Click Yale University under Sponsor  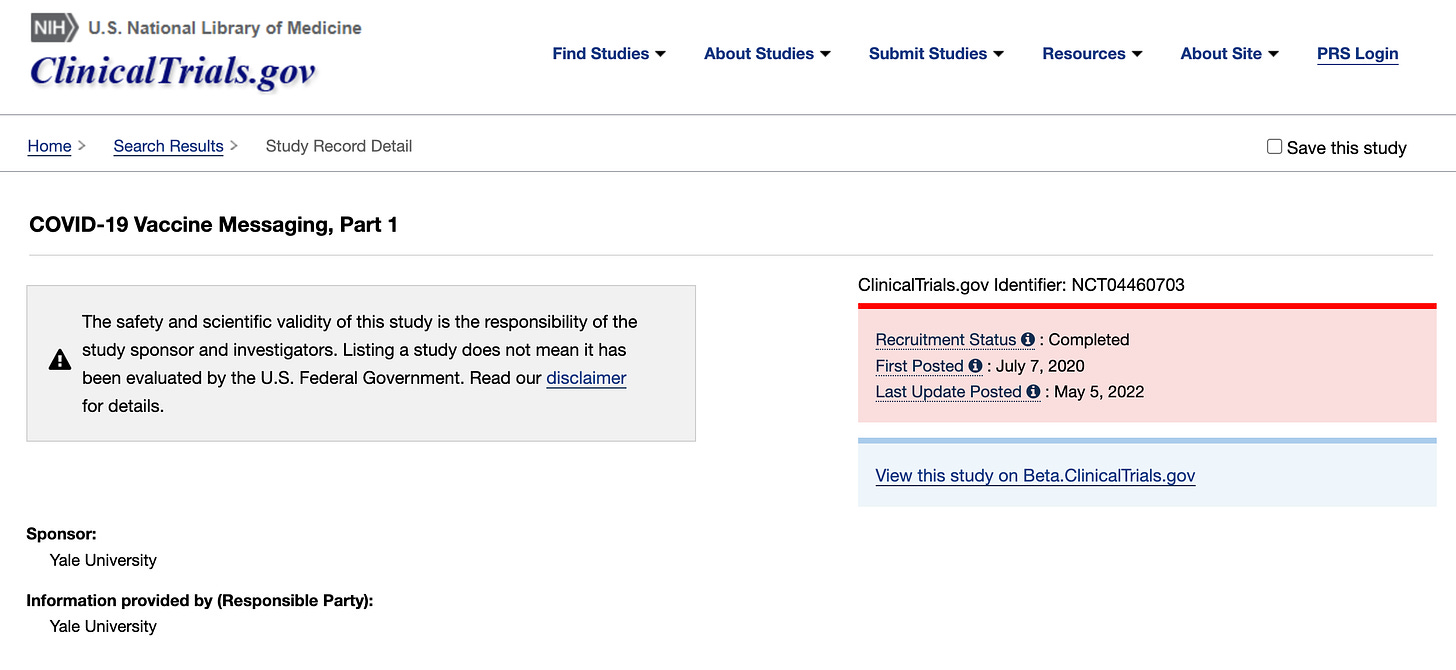(103, 560)
